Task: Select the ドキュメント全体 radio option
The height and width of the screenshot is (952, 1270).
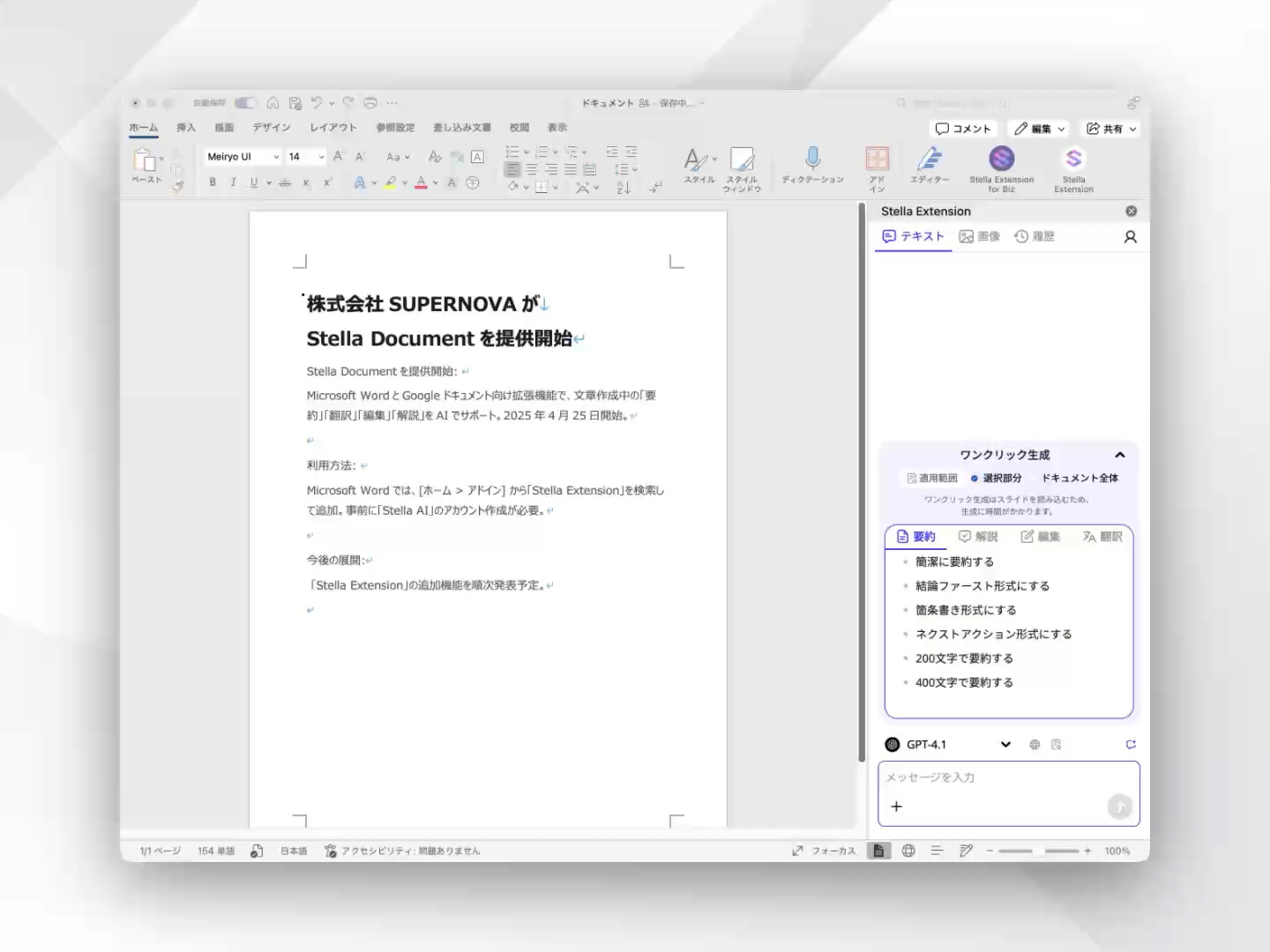Action: (x=1079, y=478)
